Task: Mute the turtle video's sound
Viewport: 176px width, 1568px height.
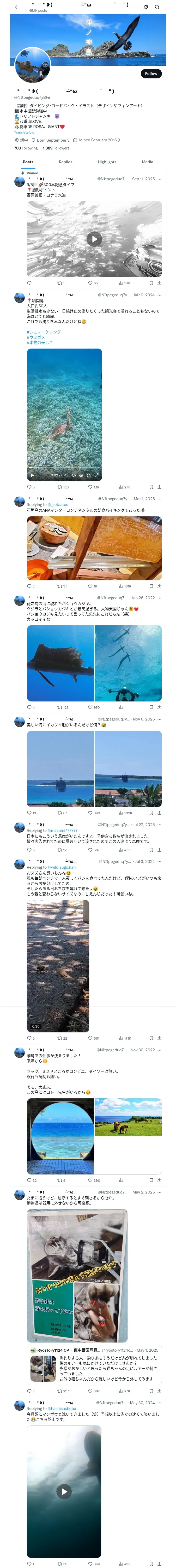Action: click(x=74, y=475)
